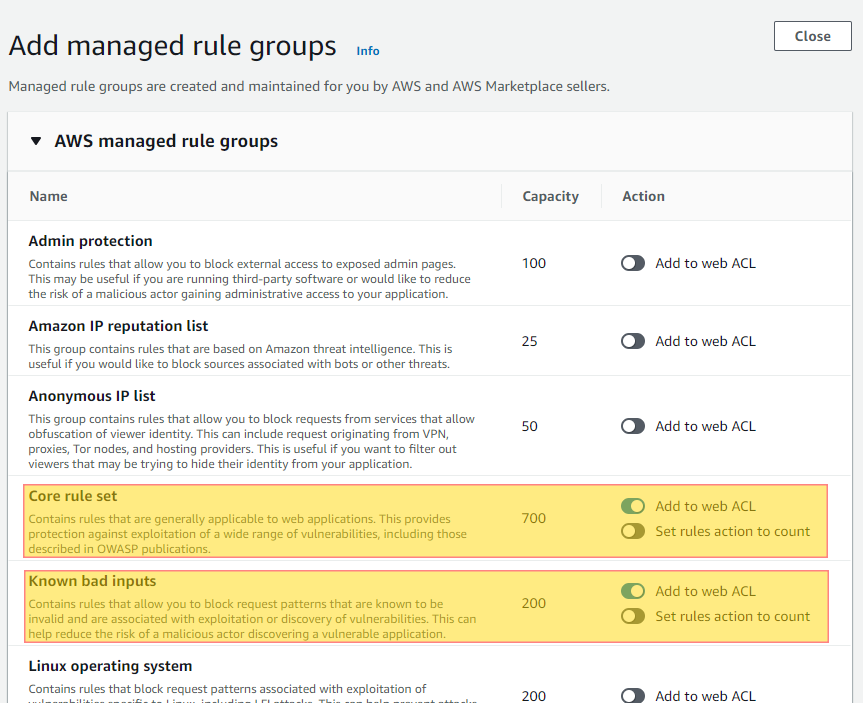Select the Amazon IP reputation list title

tap(118, 326)
